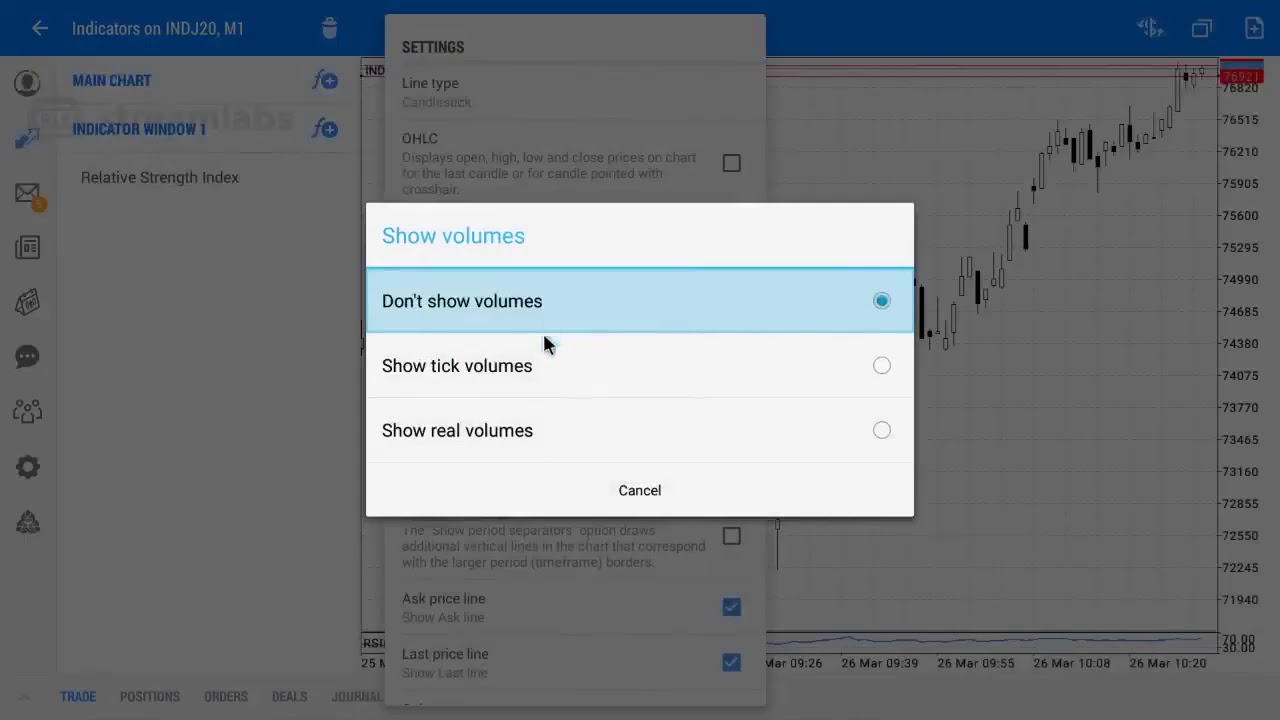Click Cancel in the Show volumes dialog
Screen dimensions: 1280x720
click(x=640, y=490)
